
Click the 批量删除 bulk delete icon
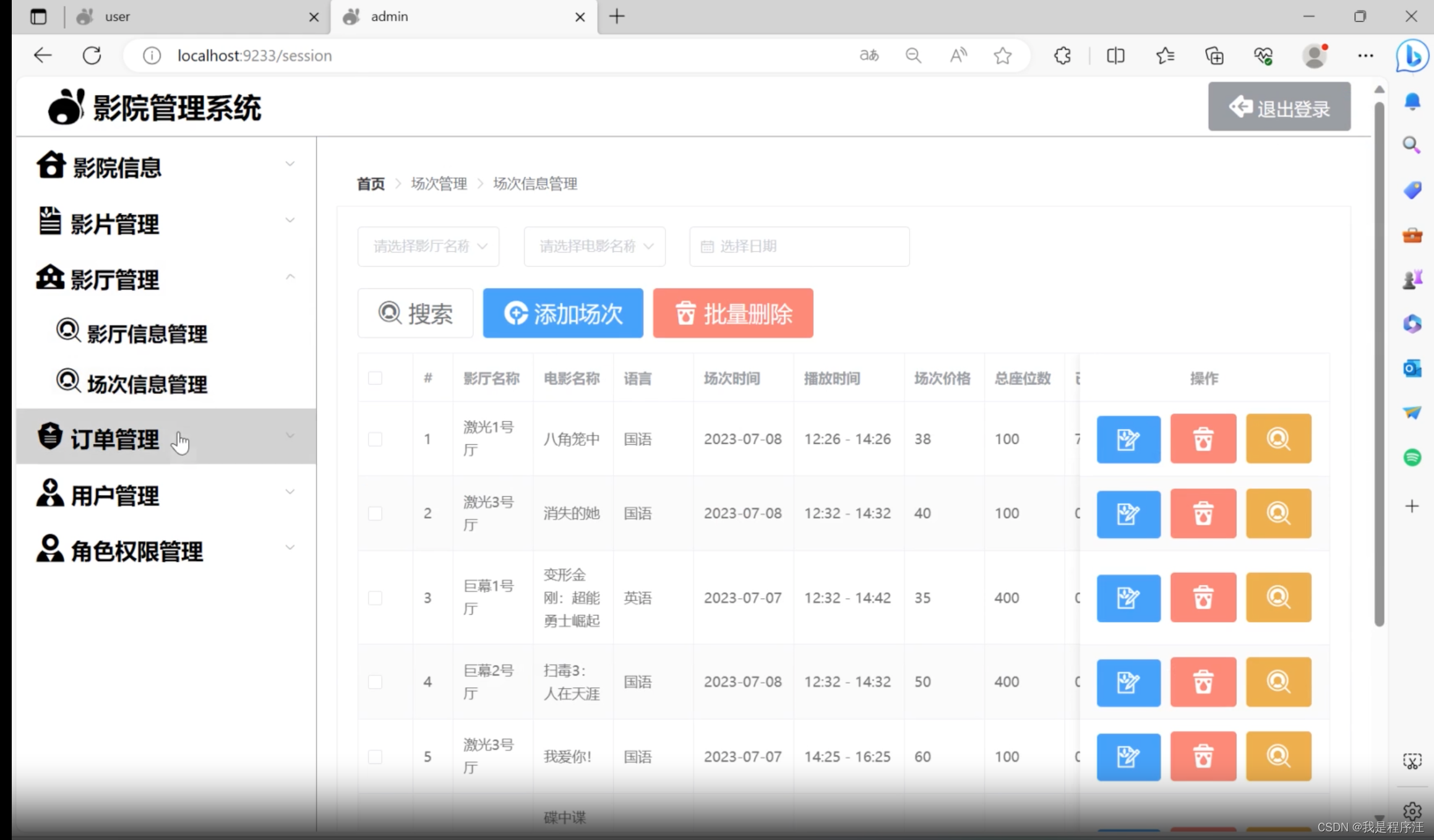click(x=685, y=312)
